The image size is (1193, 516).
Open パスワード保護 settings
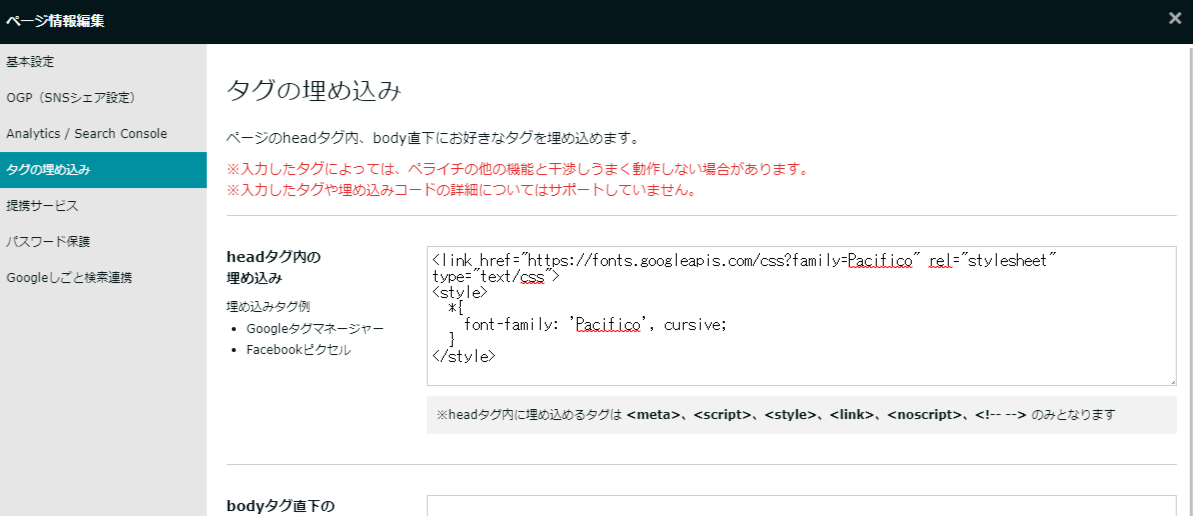pos(103,242)
